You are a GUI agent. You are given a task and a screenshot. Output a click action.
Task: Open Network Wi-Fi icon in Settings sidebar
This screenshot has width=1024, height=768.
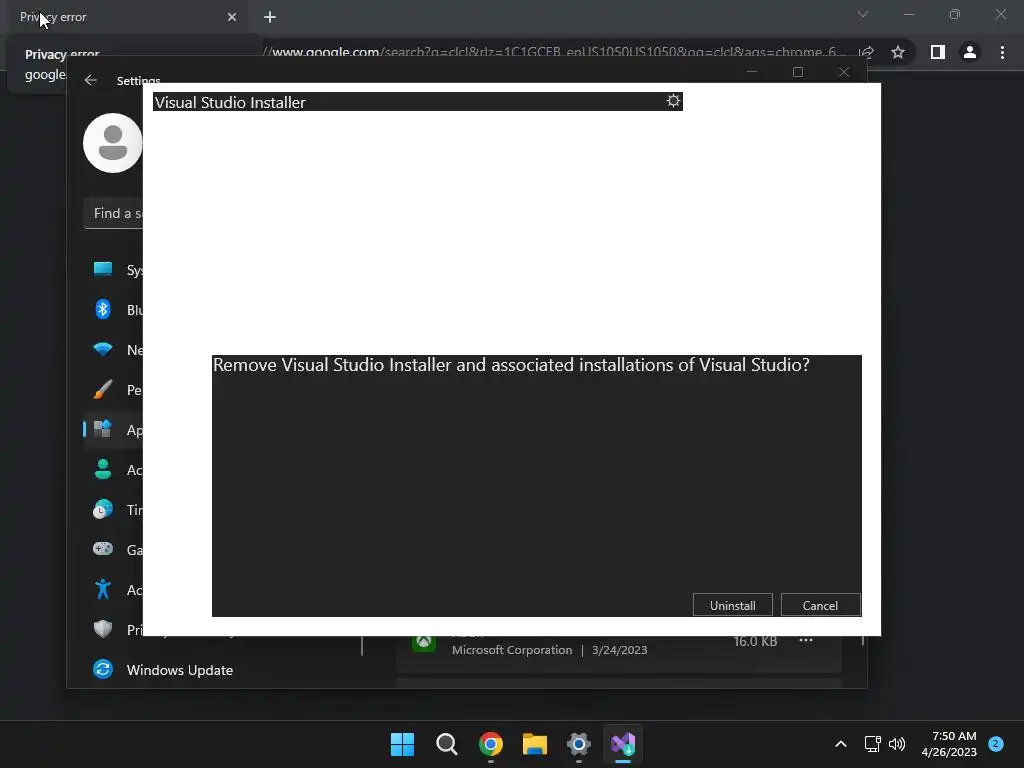[103, 349]
